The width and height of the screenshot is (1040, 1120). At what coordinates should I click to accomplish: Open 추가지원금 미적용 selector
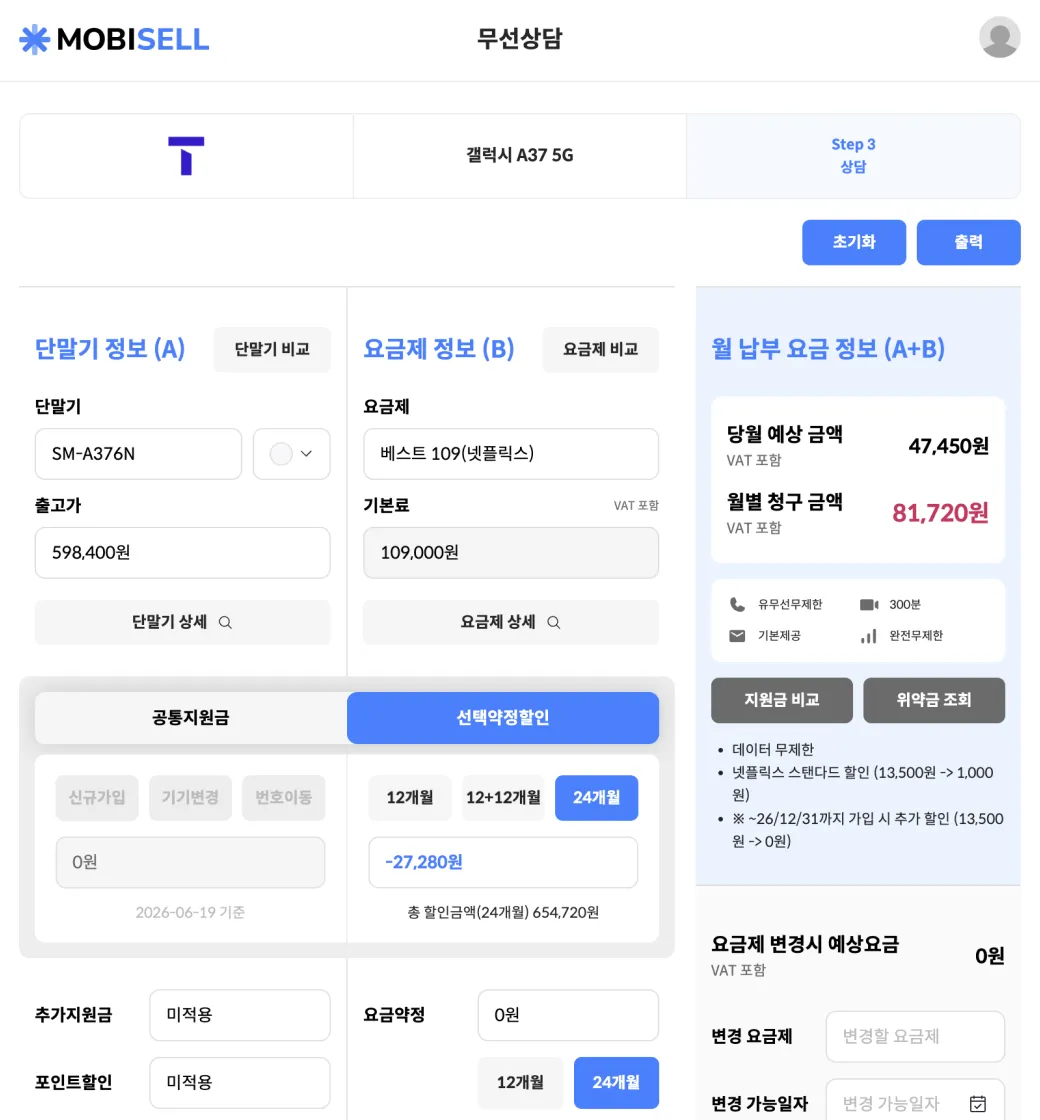coord(240,1014)
